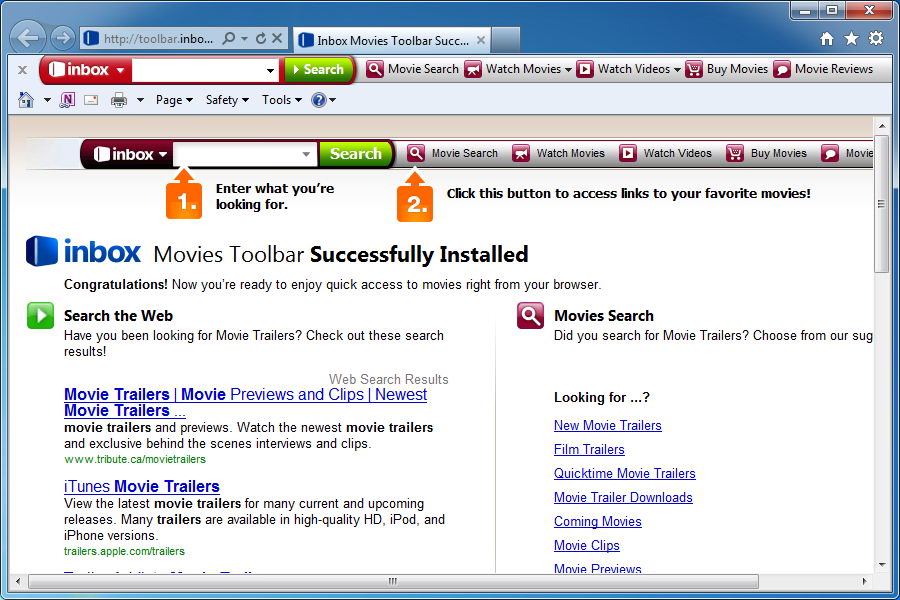The height and width of the screenshot is (600, 900).
Task: Refresh the page with the reload icon
Action: (x=261, y=38)
